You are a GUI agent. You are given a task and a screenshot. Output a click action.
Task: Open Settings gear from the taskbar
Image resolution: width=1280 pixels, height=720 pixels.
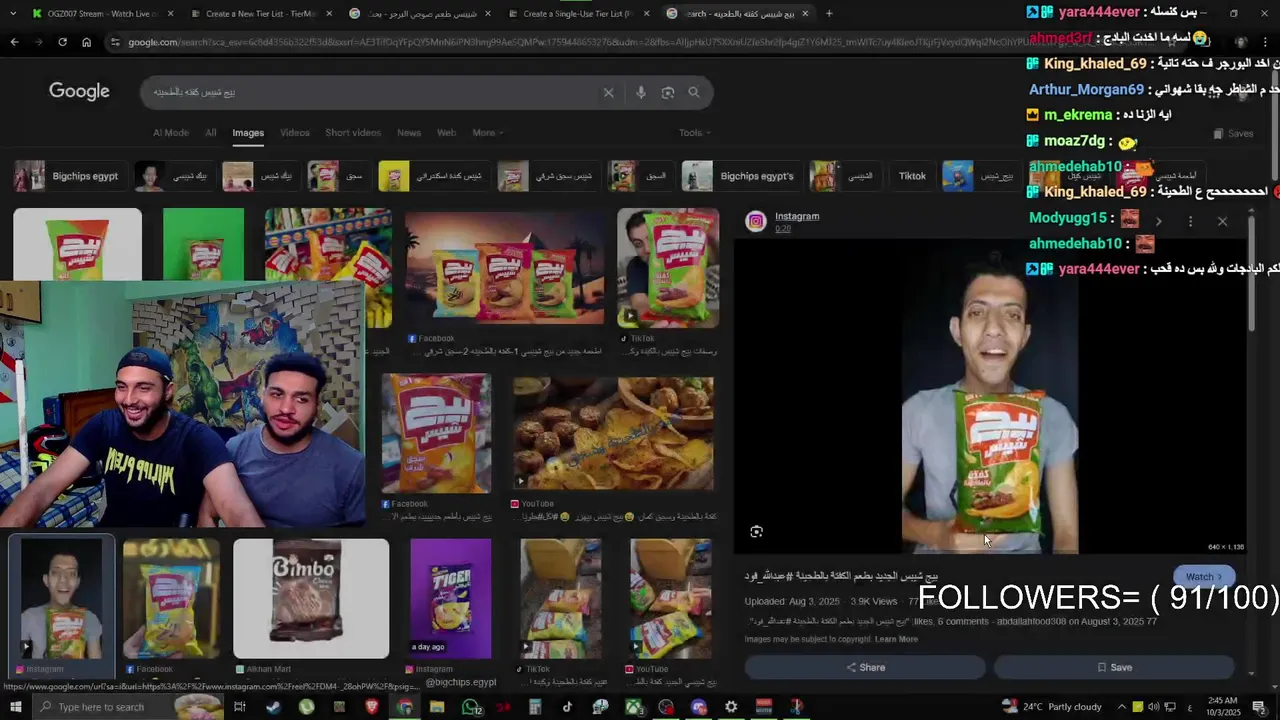tap(731, 707)
